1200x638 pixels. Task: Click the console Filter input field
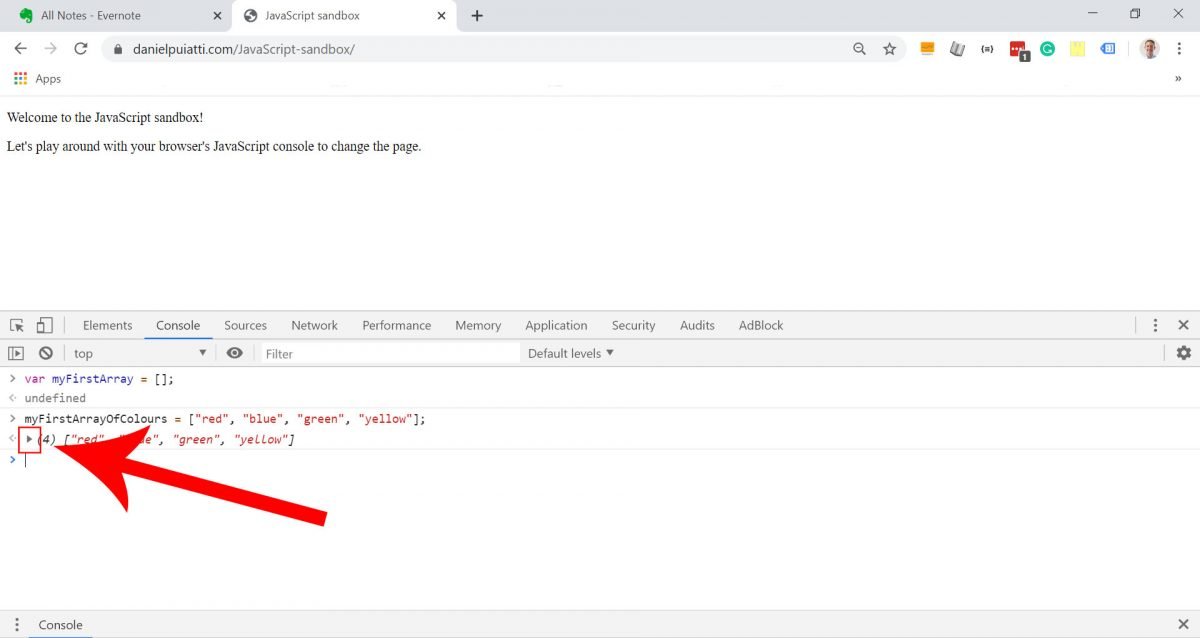tap(390, 353)
